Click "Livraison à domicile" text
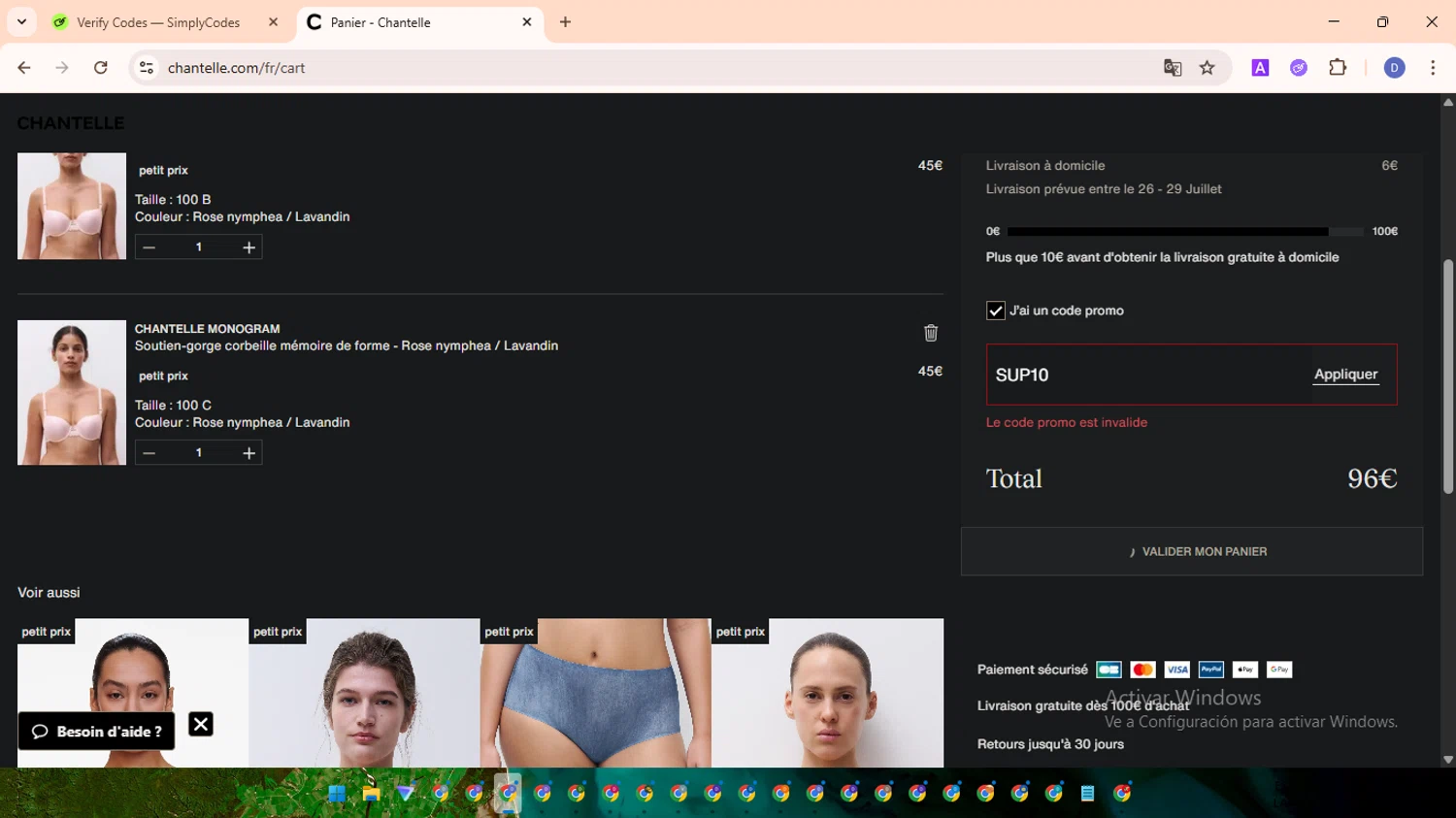 tap(1045, 166)
